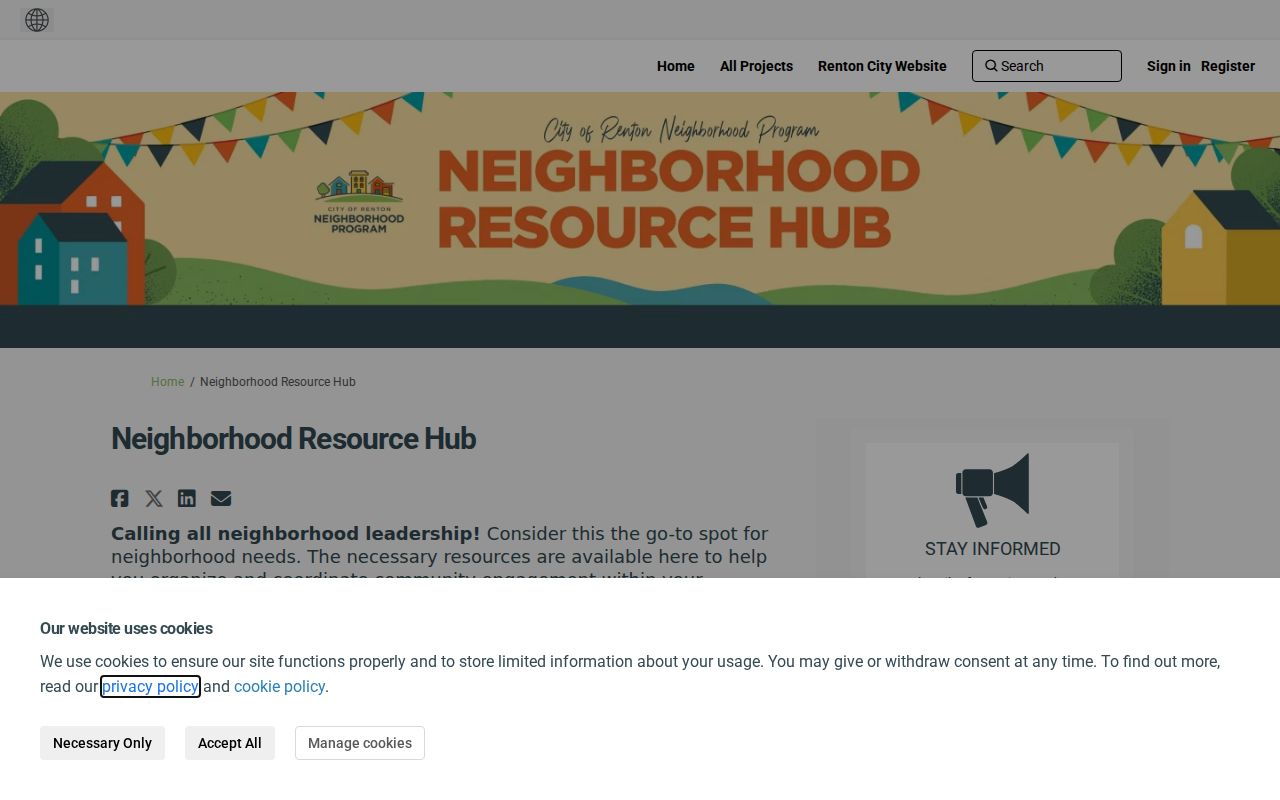Open Manage cookies settings
1280x800 pixels.
[360, 743]
